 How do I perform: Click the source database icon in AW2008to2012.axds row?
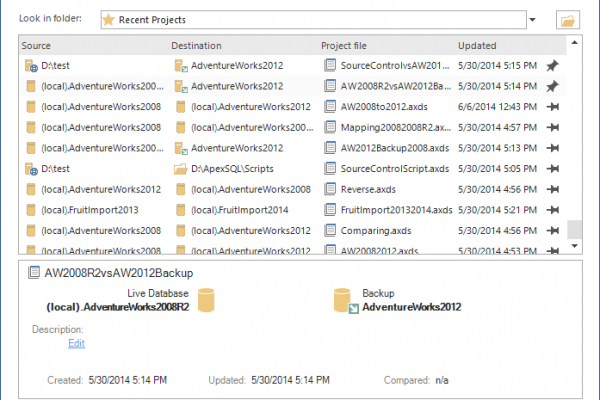(31, 107)
